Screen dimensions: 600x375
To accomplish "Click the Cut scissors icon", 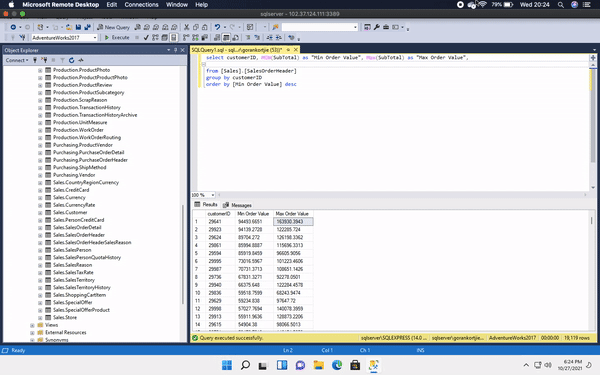I will point(186,27).
